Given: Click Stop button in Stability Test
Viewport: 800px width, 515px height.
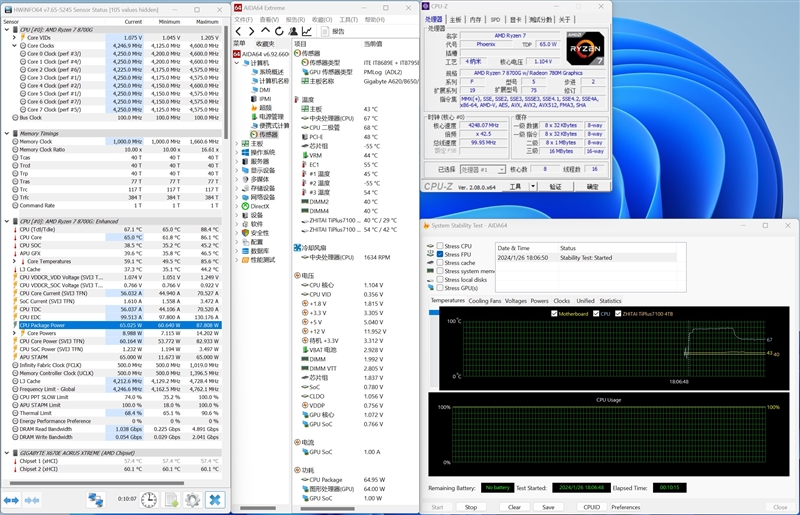Looking at the screenshot, I should 471,507.
